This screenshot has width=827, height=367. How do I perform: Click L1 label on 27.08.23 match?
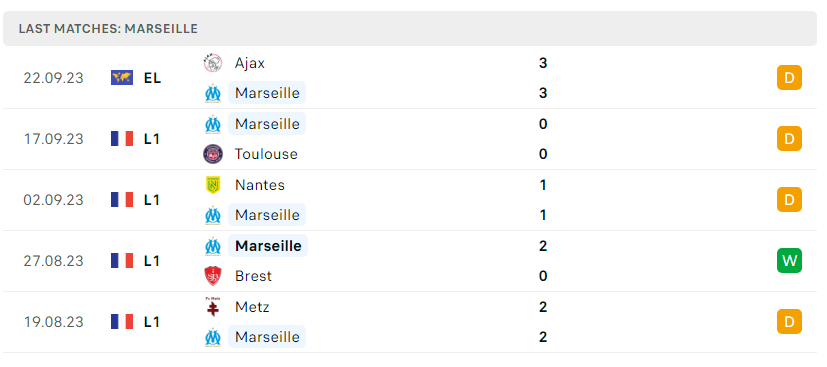151,260
